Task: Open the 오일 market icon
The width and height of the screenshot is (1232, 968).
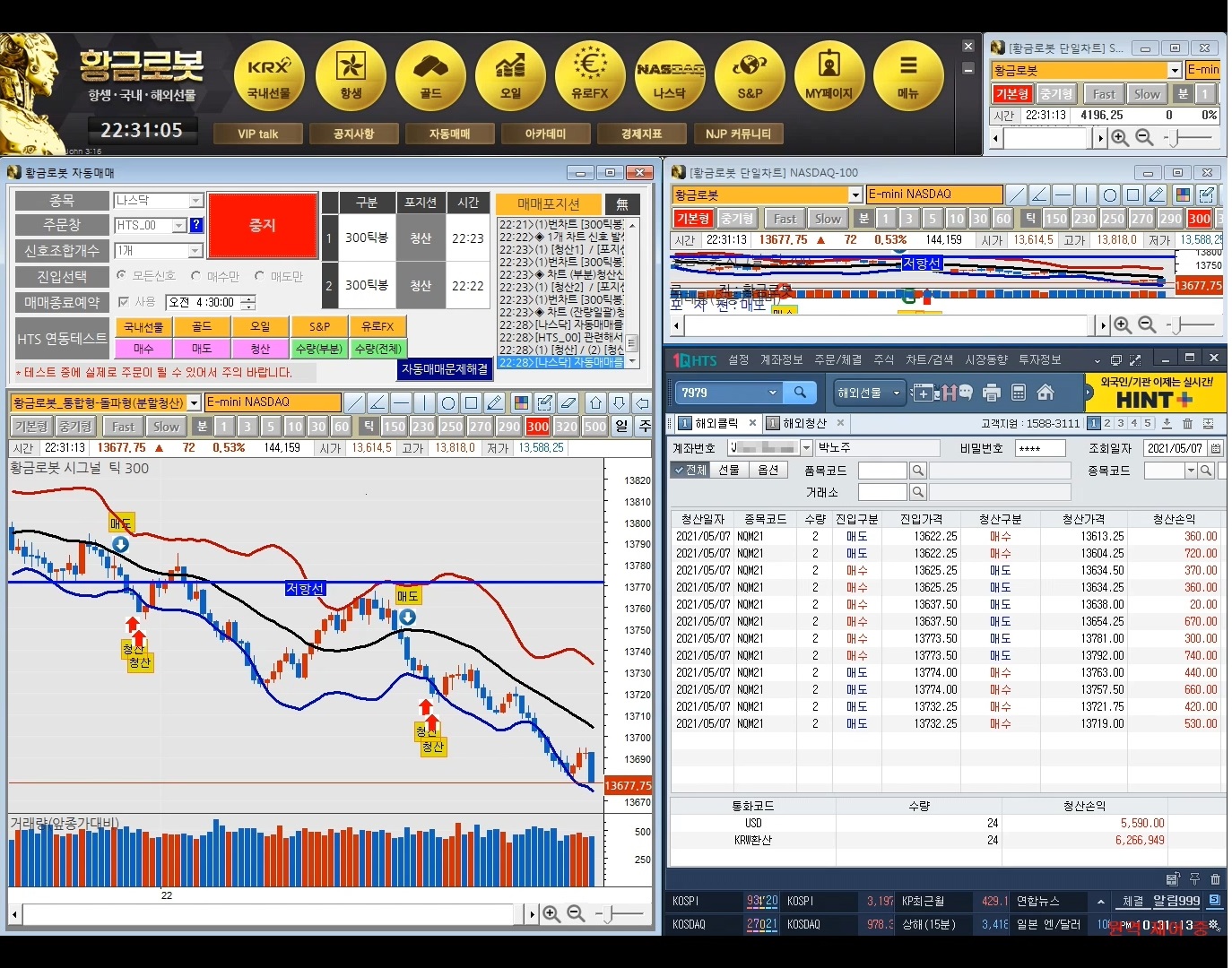Action: (x=510, y=75)
